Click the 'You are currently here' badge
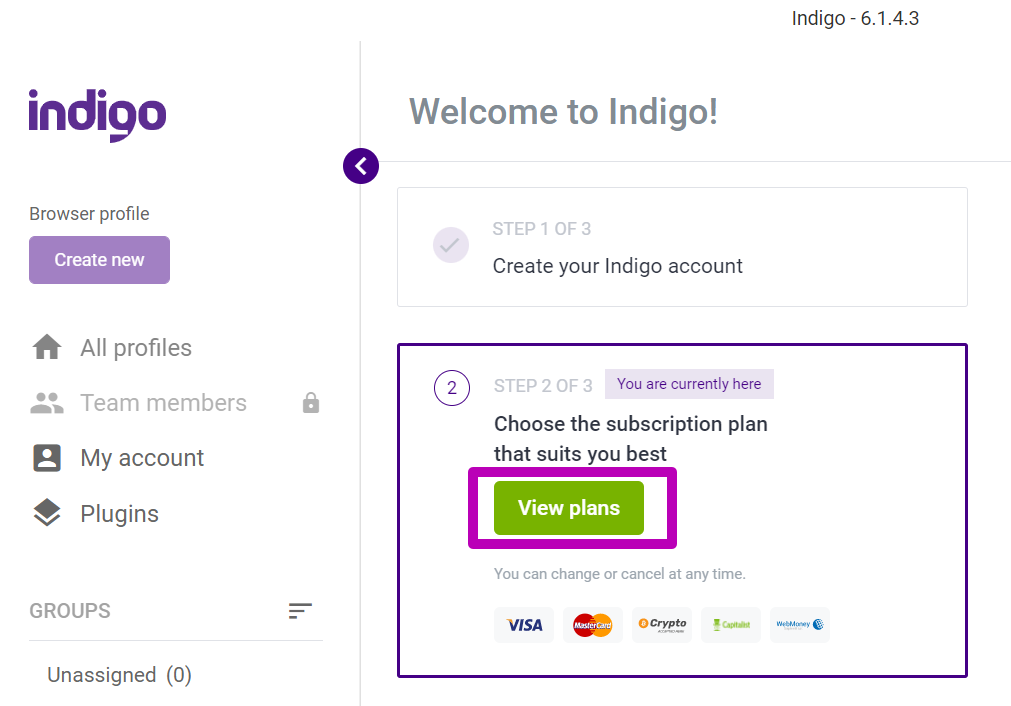Screen dimensions: 1011x706 (689, 384)
